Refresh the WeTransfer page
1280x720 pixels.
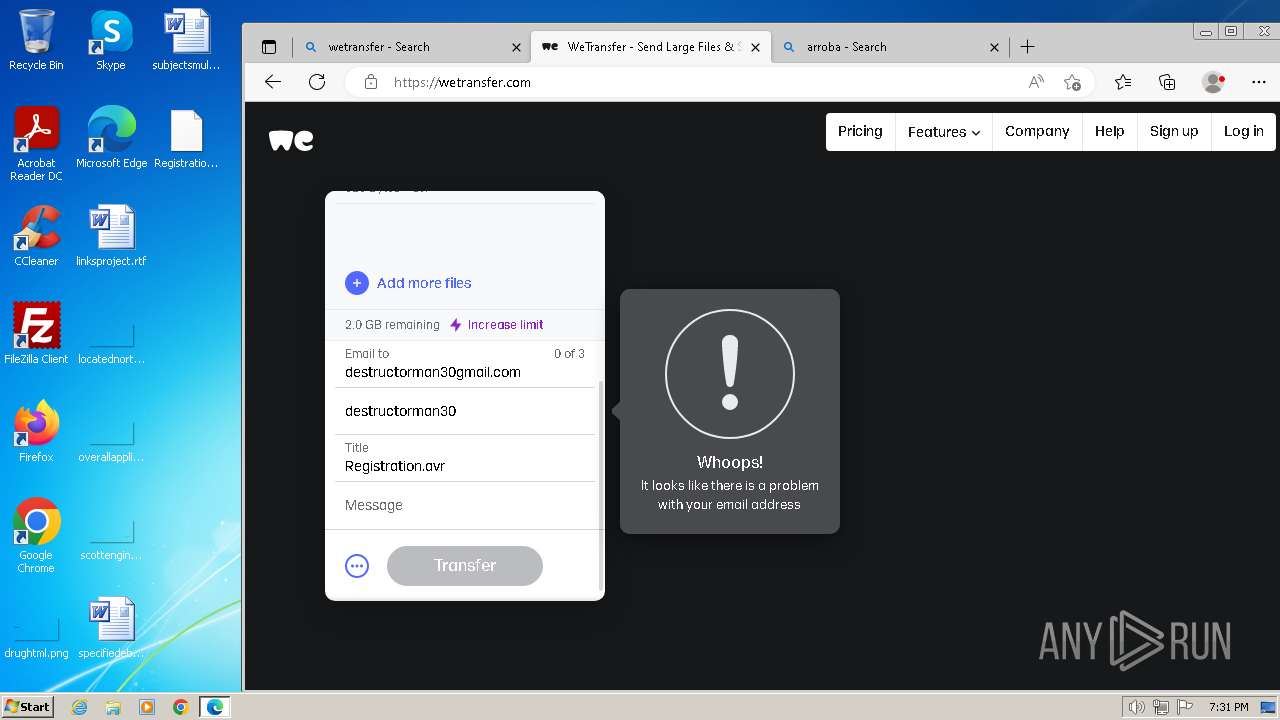tap(317, 82)
